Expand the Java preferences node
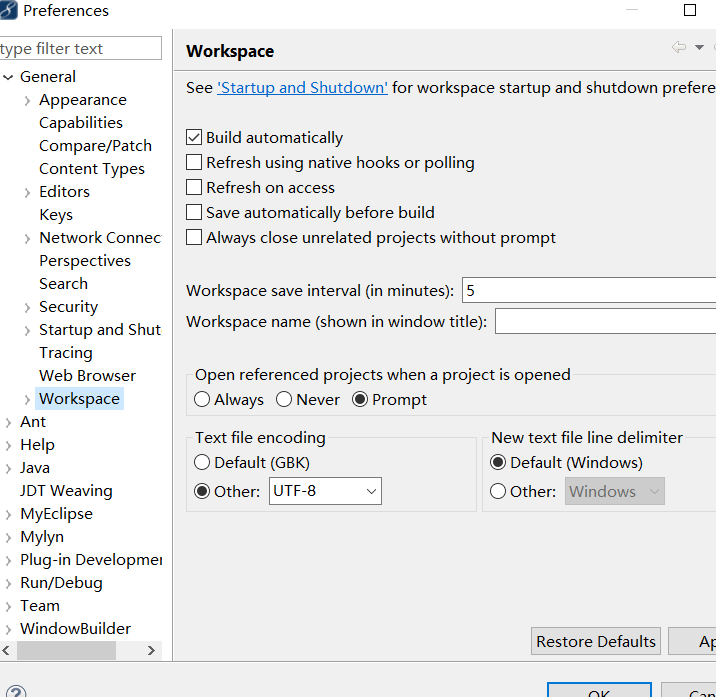 click(x=8, y=469)
